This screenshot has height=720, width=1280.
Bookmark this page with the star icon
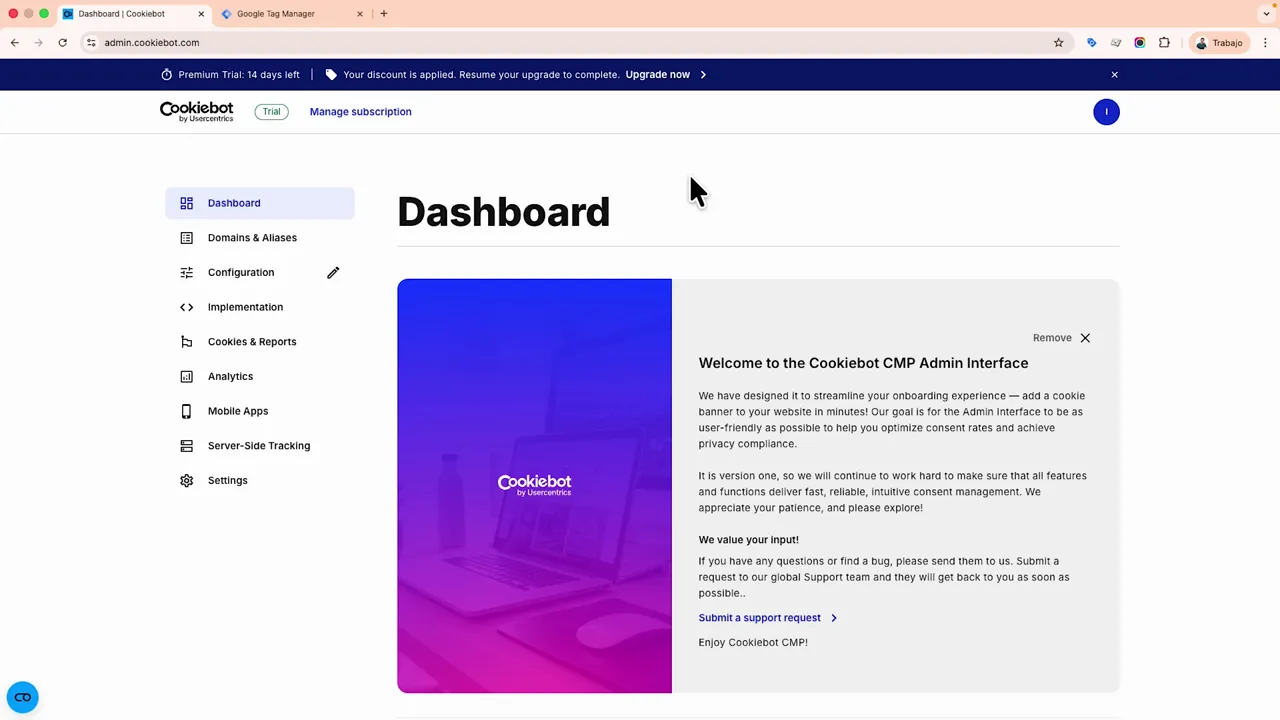pos(1058,43)
